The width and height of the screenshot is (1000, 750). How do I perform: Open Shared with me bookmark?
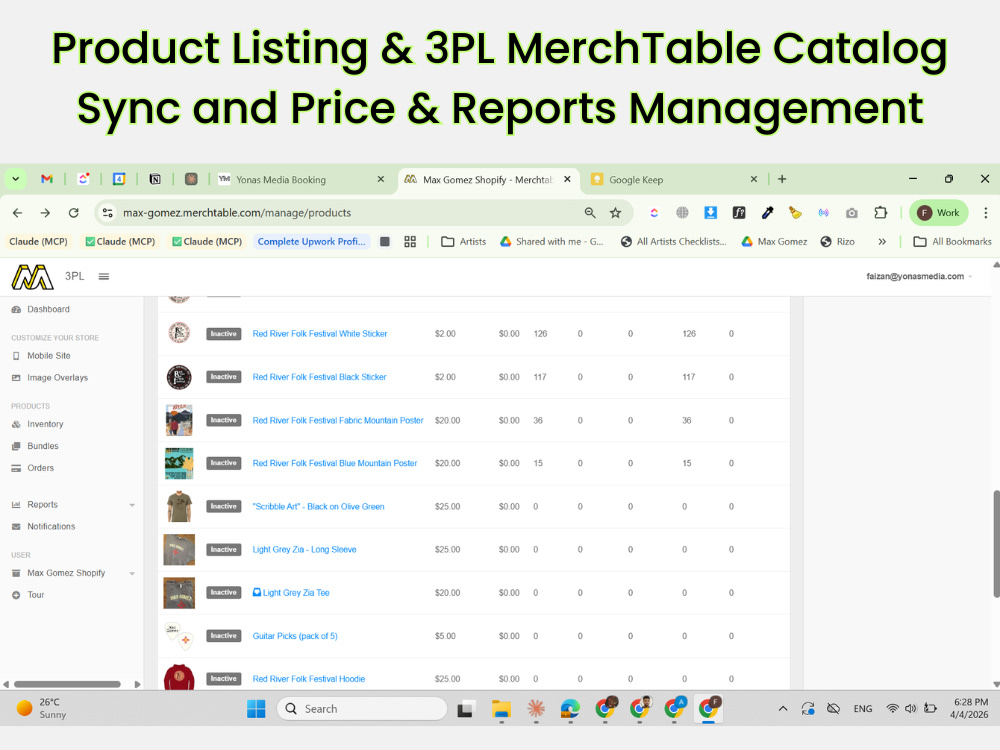pyautogui.click(x=552, y=242)
